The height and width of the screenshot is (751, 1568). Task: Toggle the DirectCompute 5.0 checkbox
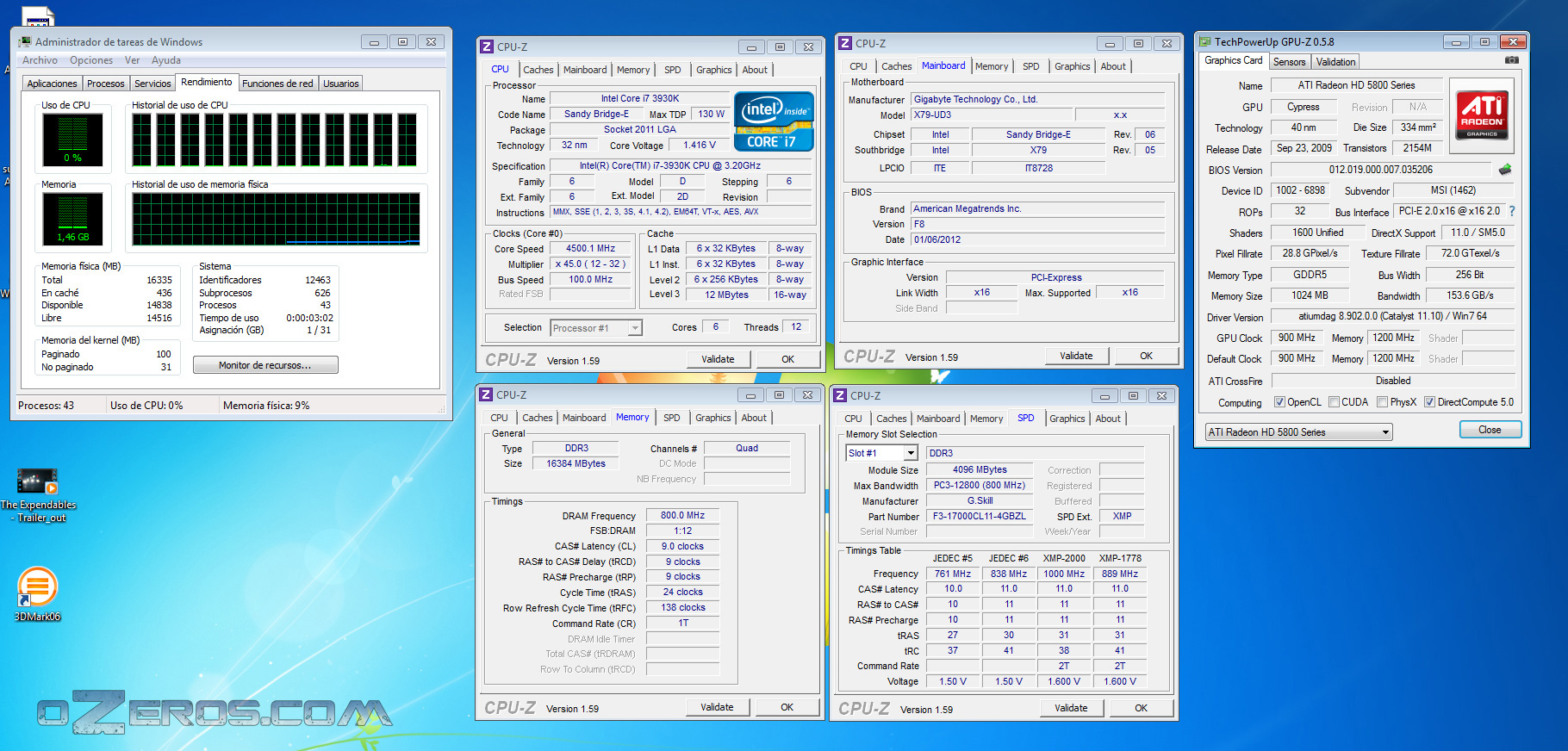tap(1429, 402)
